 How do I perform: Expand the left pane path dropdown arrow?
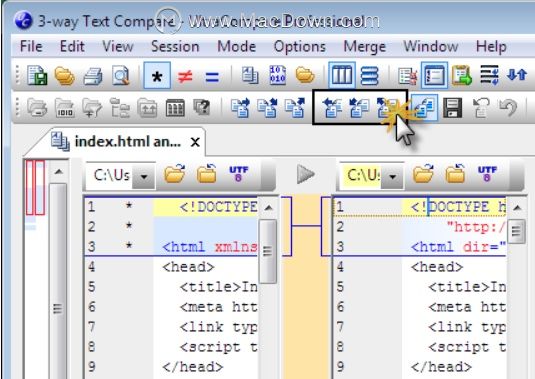click(x=144, y=176)
